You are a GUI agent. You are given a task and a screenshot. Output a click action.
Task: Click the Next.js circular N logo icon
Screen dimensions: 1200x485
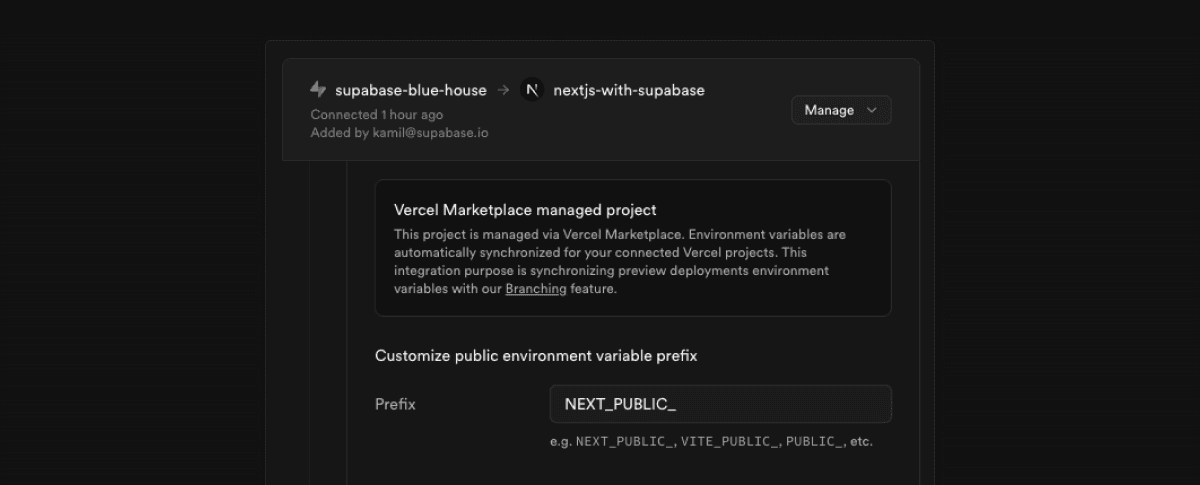coord(532,90)
